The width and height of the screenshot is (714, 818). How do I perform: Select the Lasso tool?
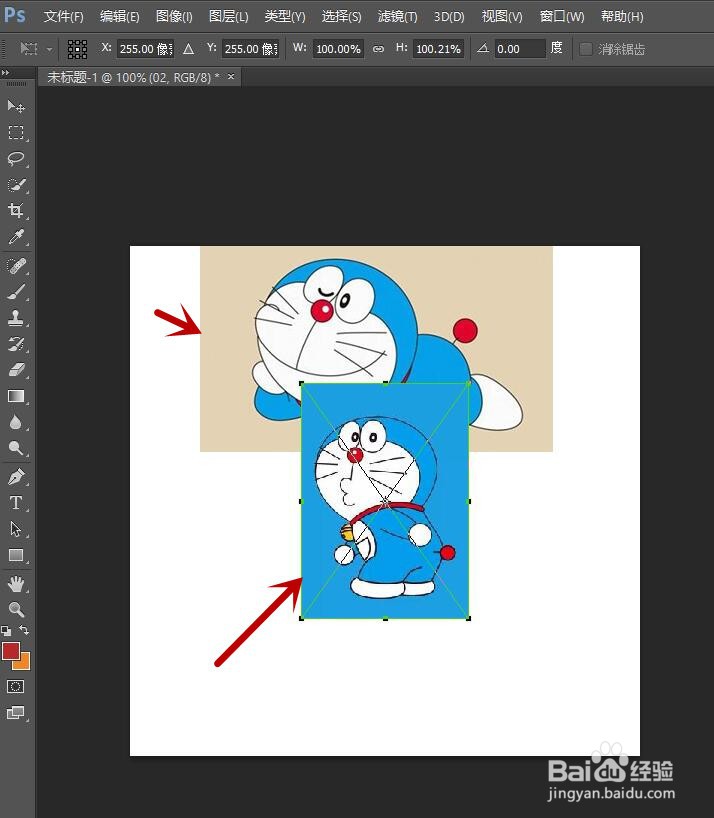[16, 159]
